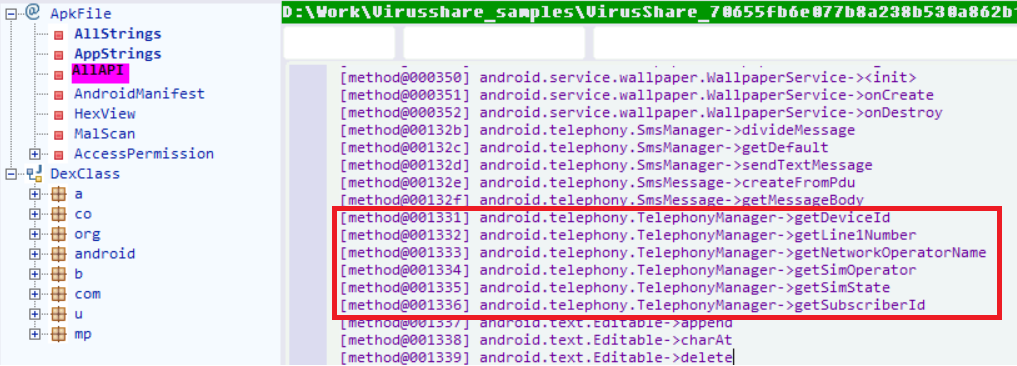This screenshot has height=366, width=1017.
Task: Expand the 'co' package node
Action: [35, 214]
